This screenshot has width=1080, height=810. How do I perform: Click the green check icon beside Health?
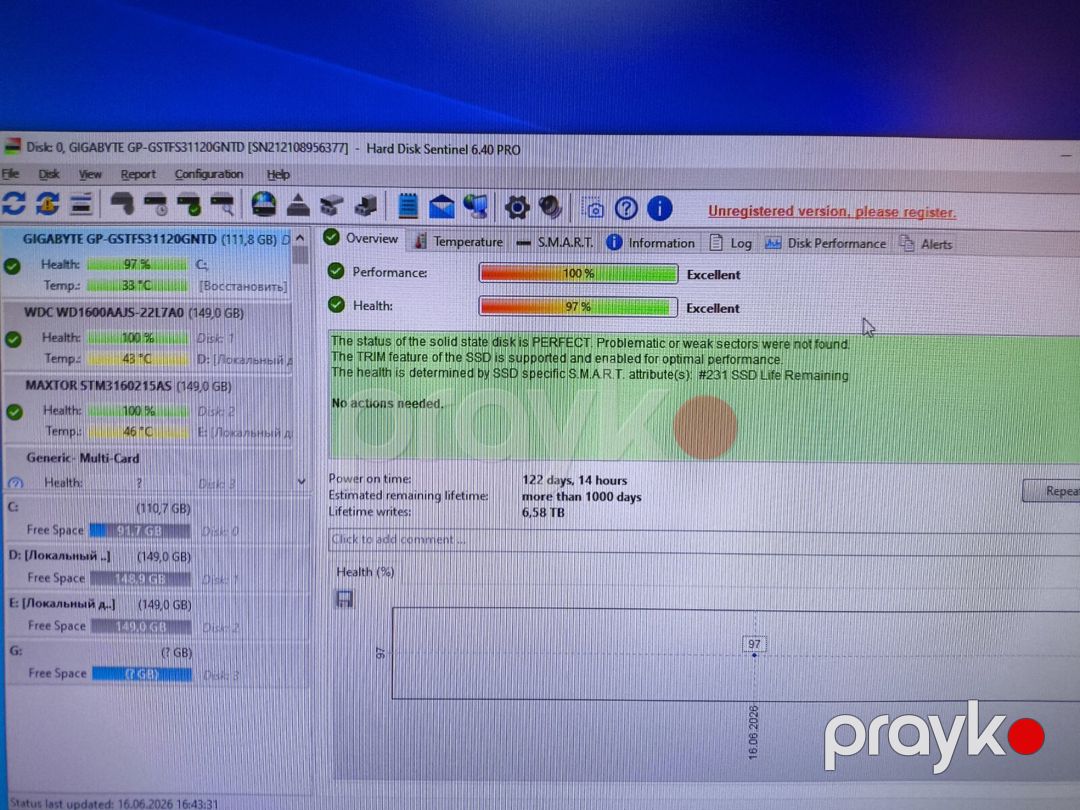(x=336, y=304)
